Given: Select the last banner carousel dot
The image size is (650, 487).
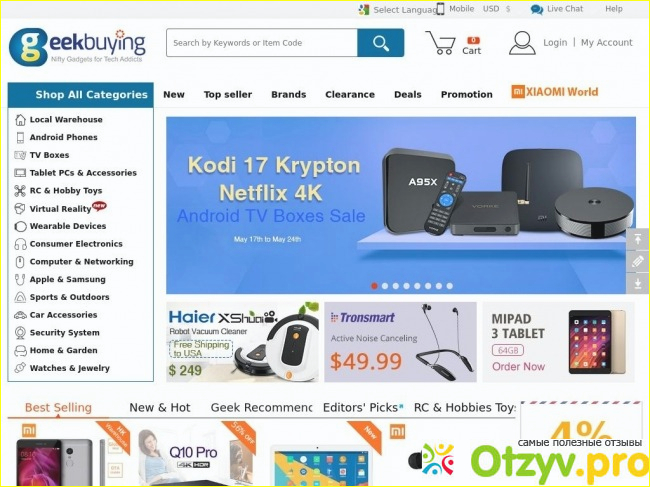Looking at the screenshot, I should tap(450, 286).
